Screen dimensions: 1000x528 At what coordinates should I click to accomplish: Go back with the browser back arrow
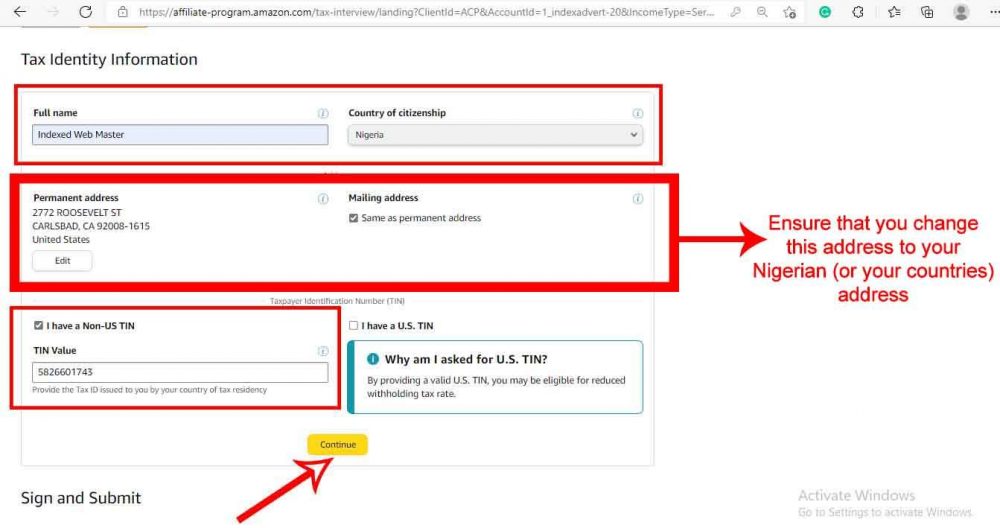[x=20, y=11]
